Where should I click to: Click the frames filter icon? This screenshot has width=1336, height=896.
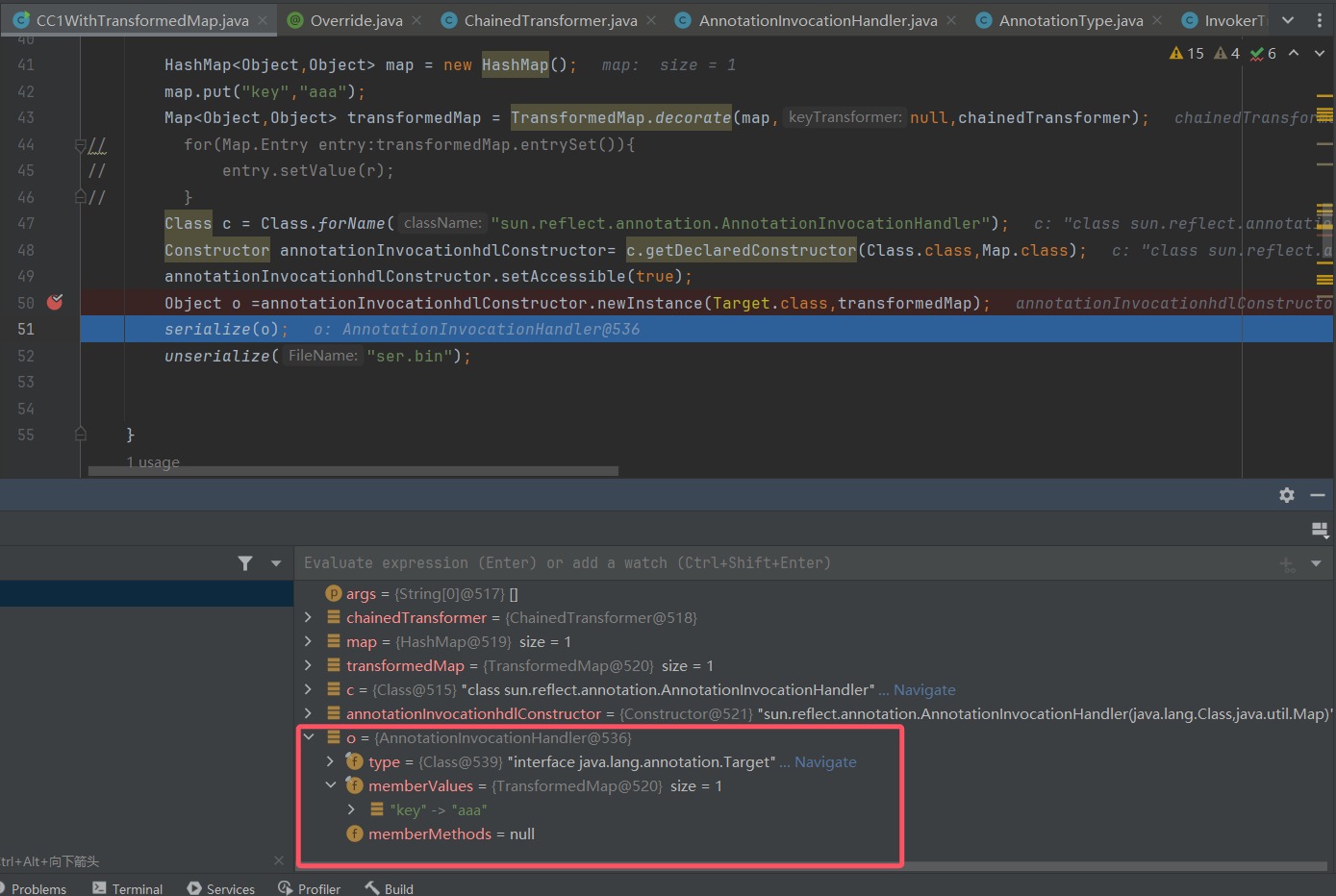245,563
